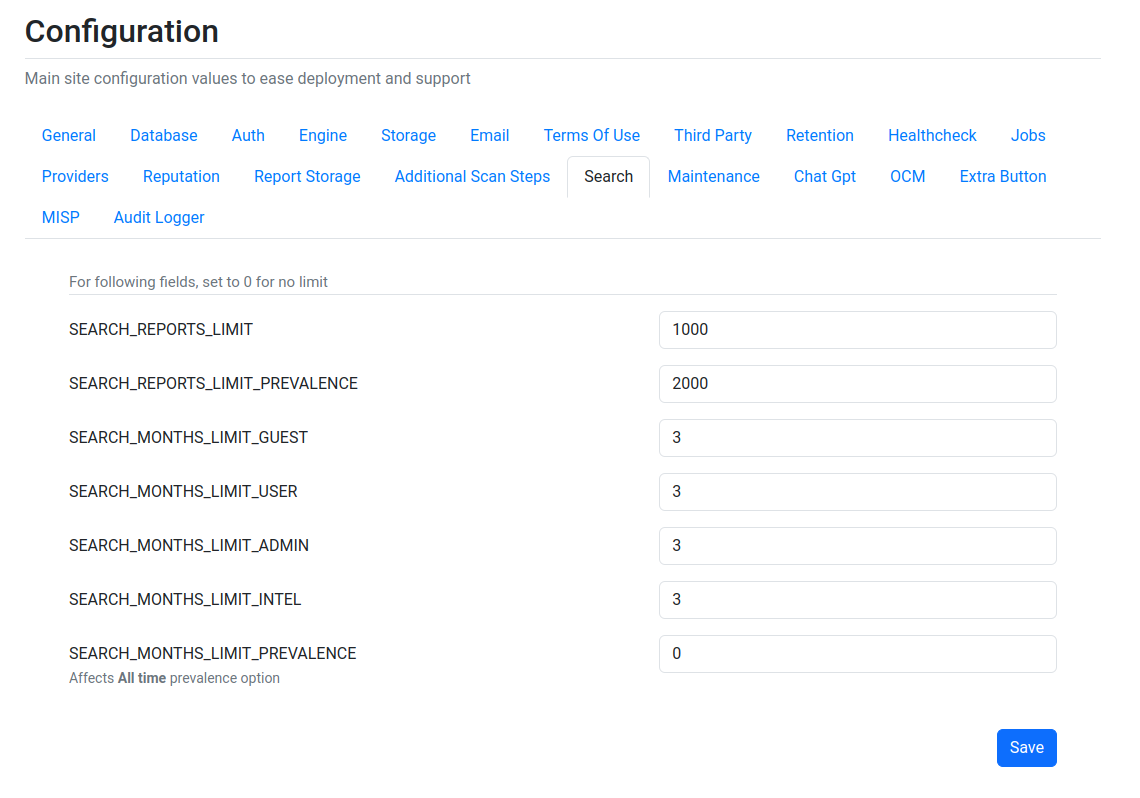This screenshot has height=798, width=1140.
Task: Click the SEARCH_MONTHS_LIMIT_ADMIN label
Action: 189,546
